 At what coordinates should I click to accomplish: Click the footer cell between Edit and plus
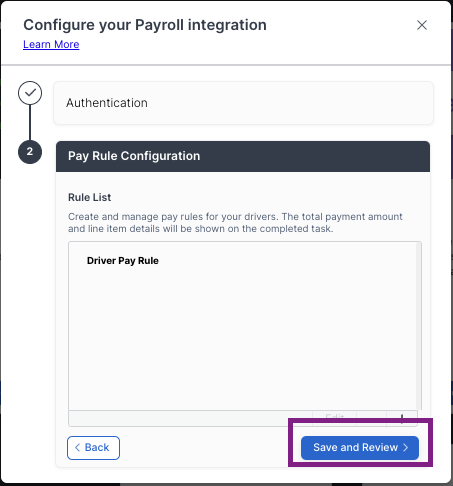[371, 417]
